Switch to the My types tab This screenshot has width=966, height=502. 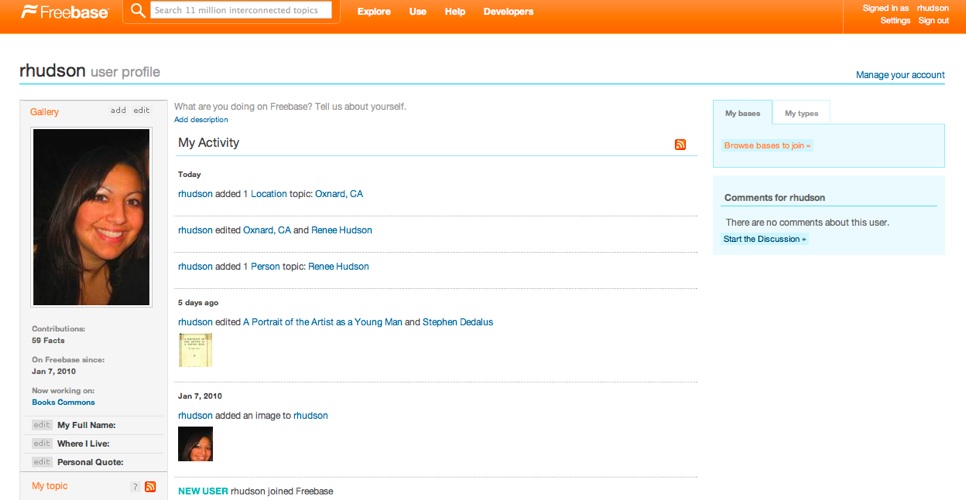tap(802, 113)
